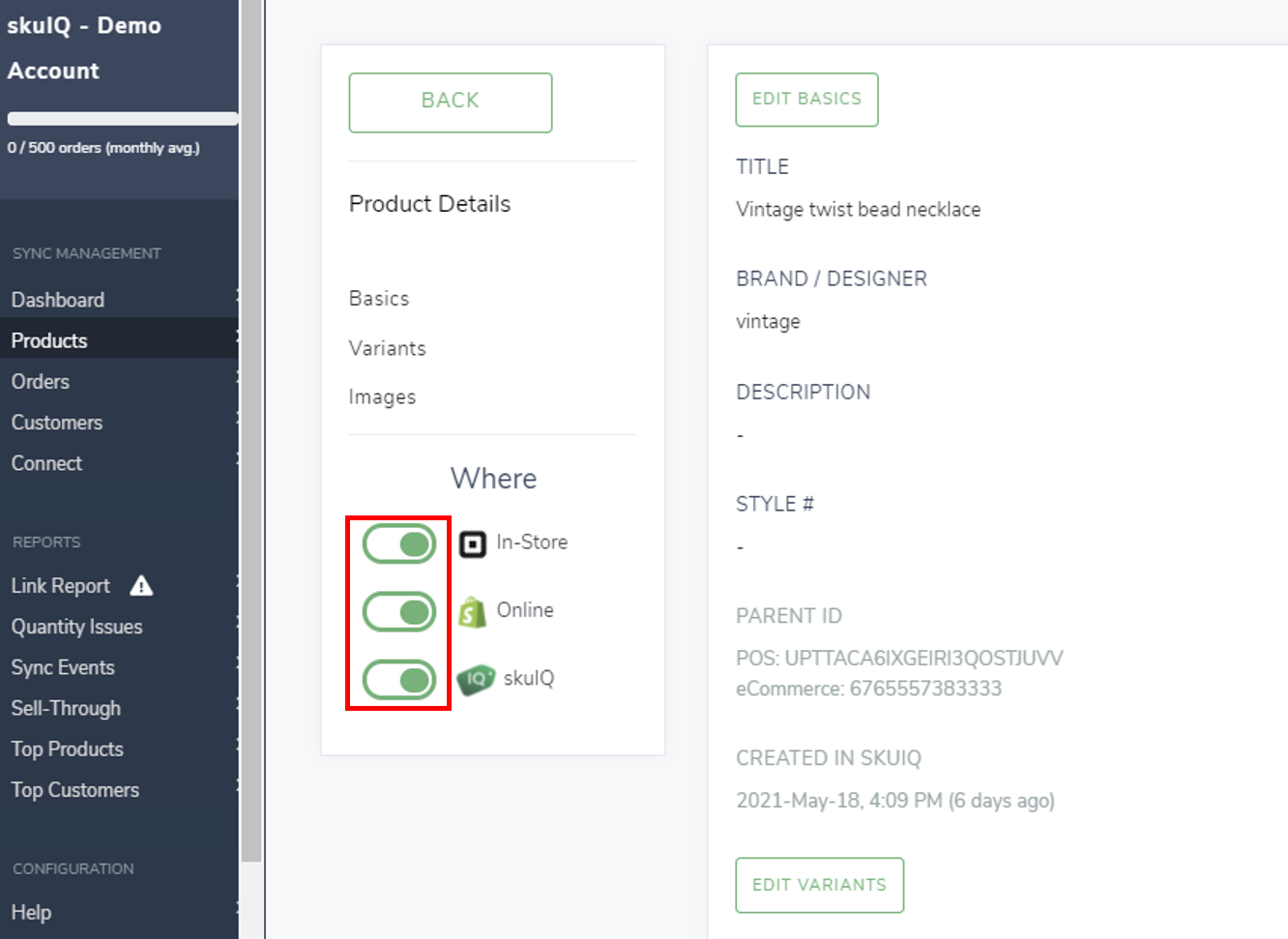
Task: Click the Square In-Store icon
Action: click(472, 544)
